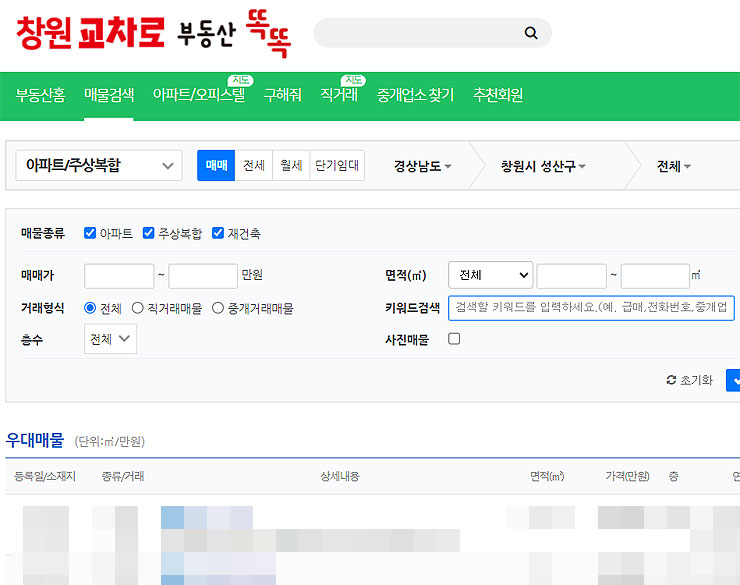Click the 상세내용 column header

click(x=340, y=476)
